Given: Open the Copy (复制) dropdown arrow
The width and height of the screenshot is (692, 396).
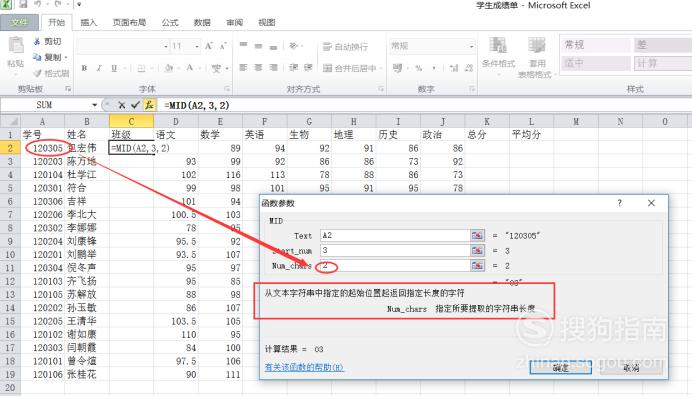Looking at the screenshot, I should pyautogui.click(x=66, y=57).
